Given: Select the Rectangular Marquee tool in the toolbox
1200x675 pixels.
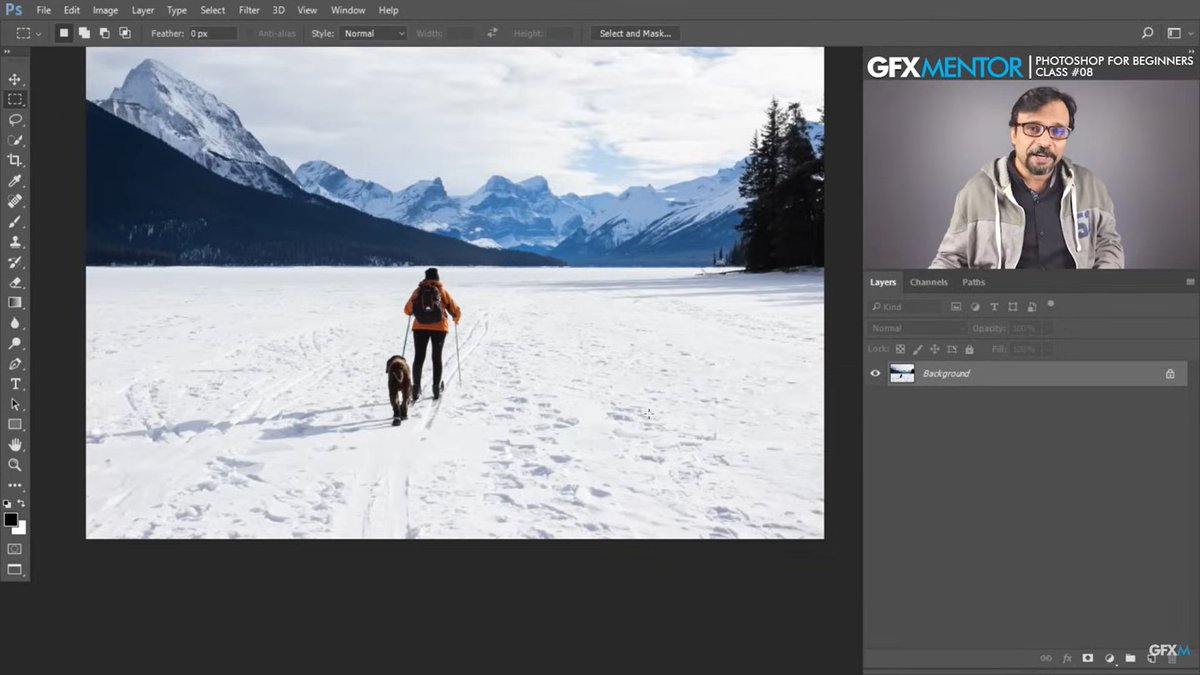Looking at the screenshot, I should [x=15, y=99].
